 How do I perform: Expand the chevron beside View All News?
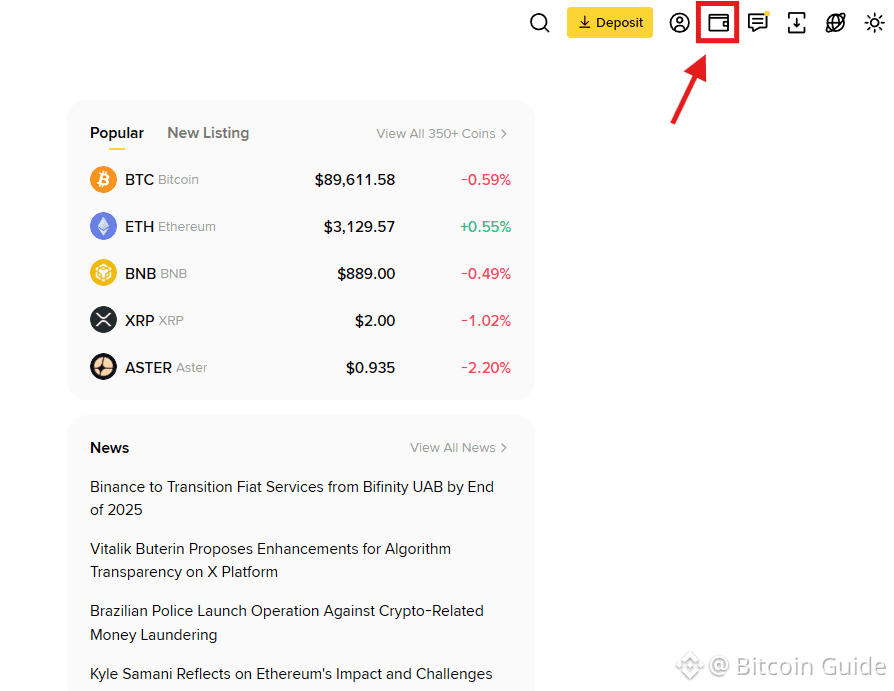pos(503,448)
